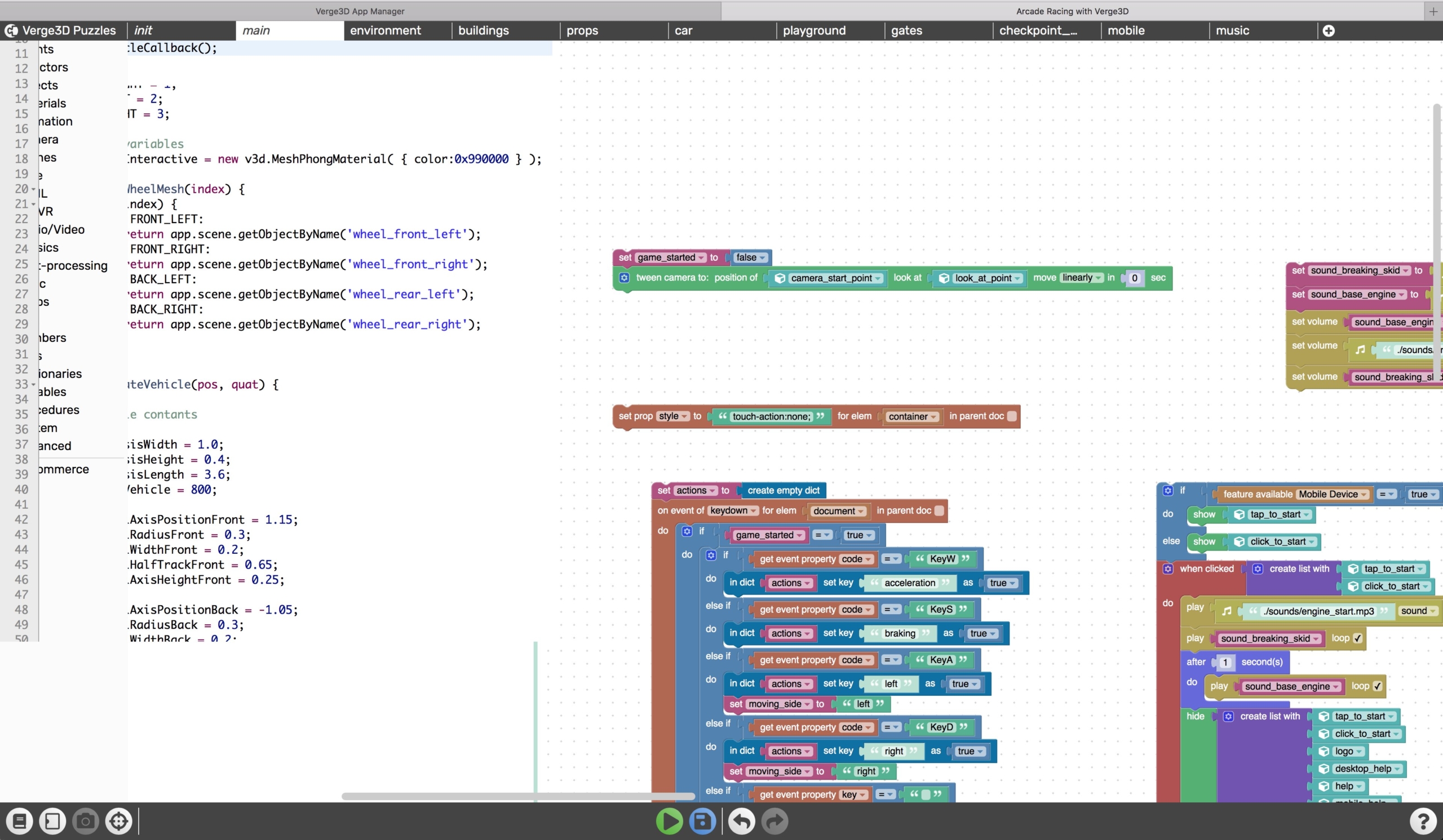Click the cube icon beside camera_start_point
The image size is (1443, 840).
(780, 278)
